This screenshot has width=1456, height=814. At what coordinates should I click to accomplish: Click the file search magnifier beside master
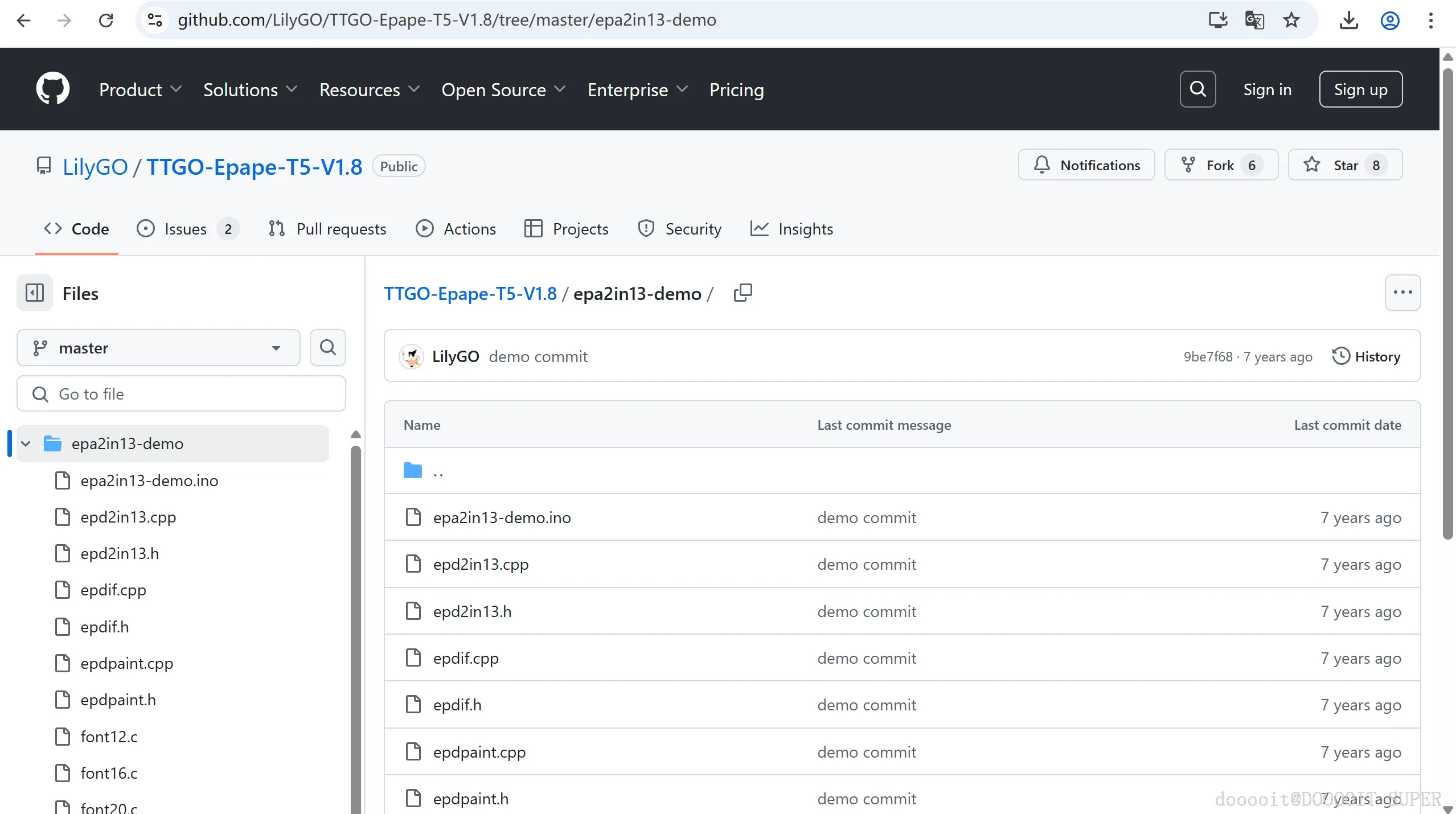[x=327, y=347]
